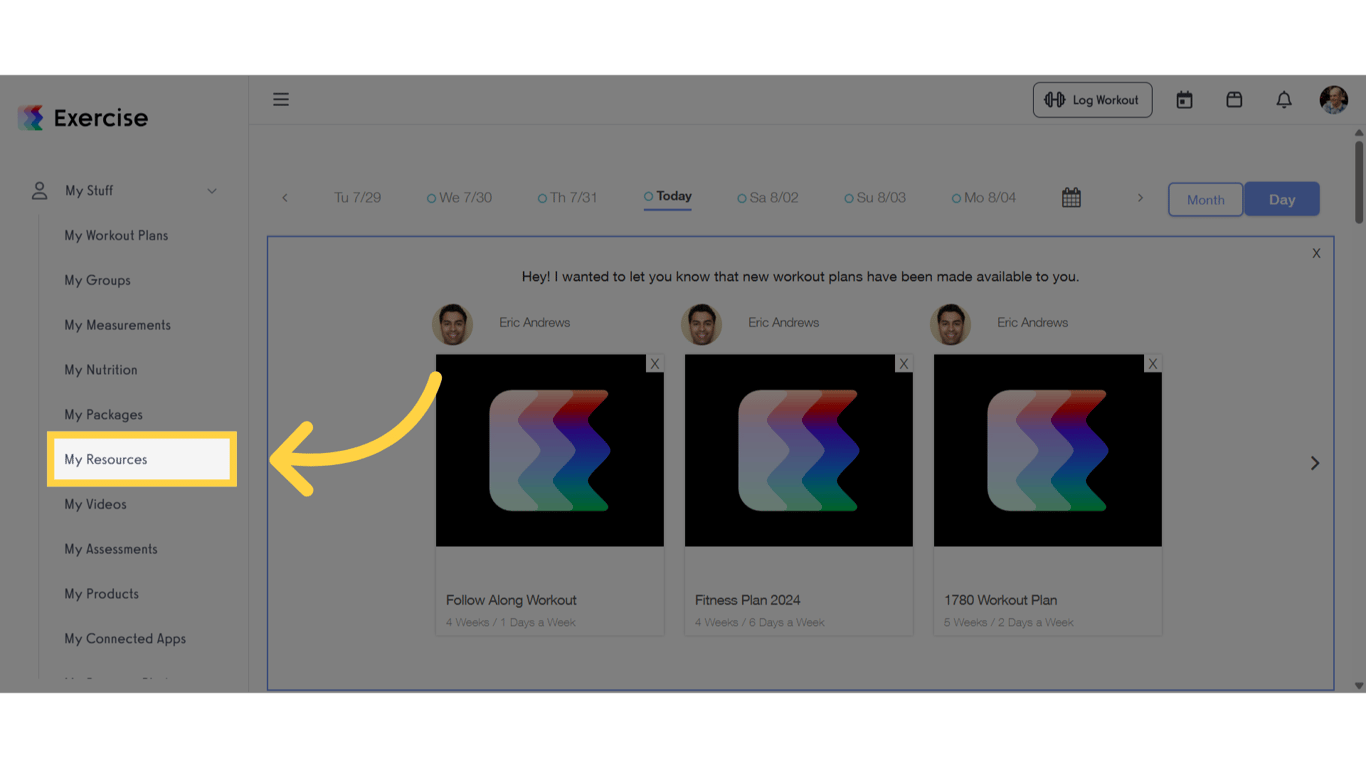Image resolution: width=1366 pixels, height=768 pixels.
Task: Select Su 8/03 date
Action: (875, 198)
